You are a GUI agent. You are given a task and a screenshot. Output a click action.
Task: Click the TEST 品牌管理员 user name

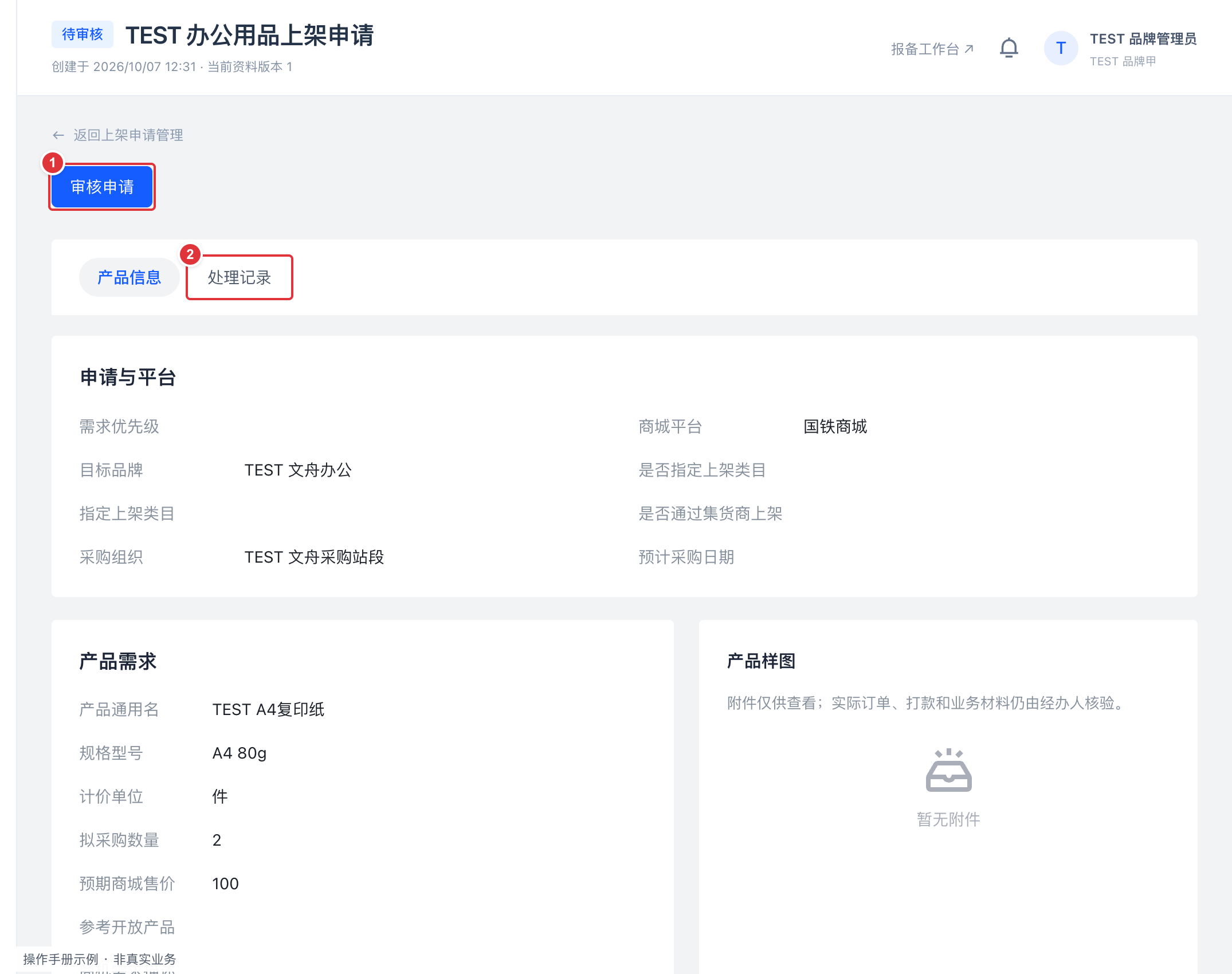1143,39
